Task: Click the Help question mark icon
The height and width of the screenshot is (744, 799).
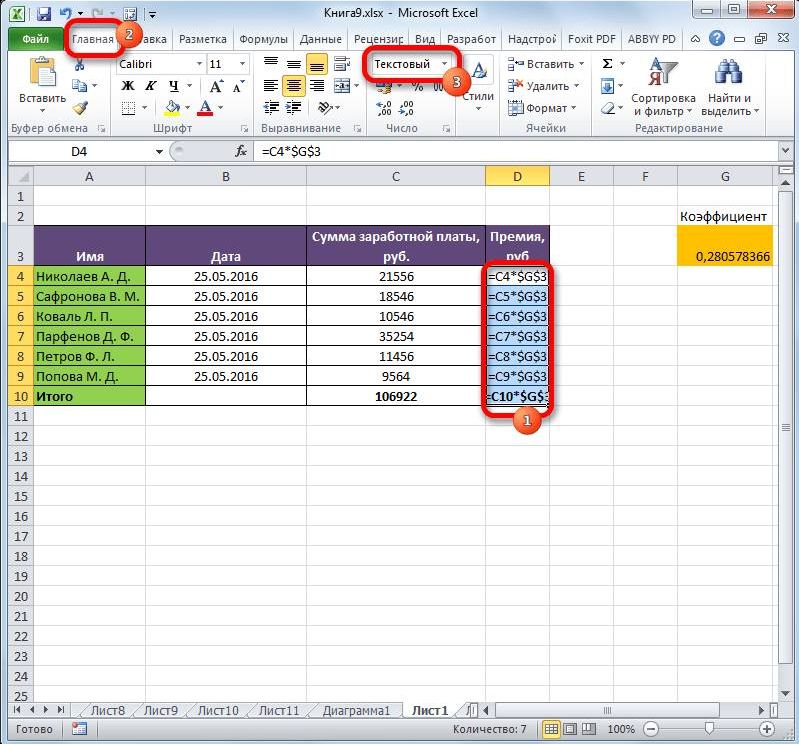Action: pos(716,38)
